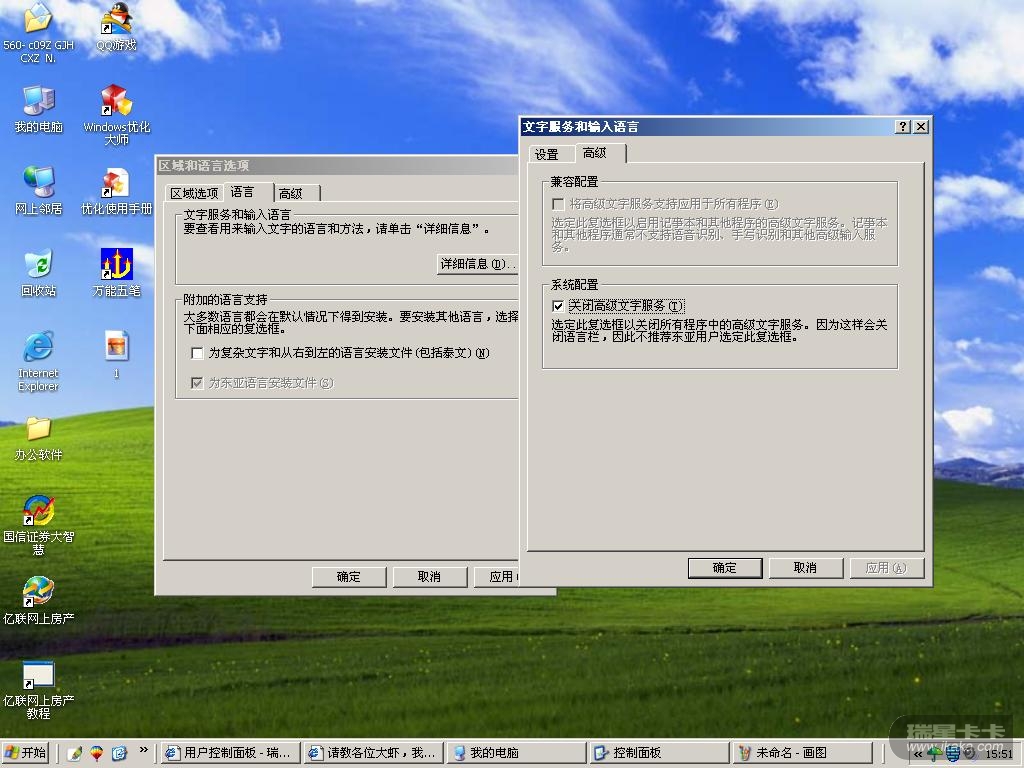Viewport: 1024px width, 768px height.
Task: Switch to the 区域选项 tab
Action: pos(193,193)
